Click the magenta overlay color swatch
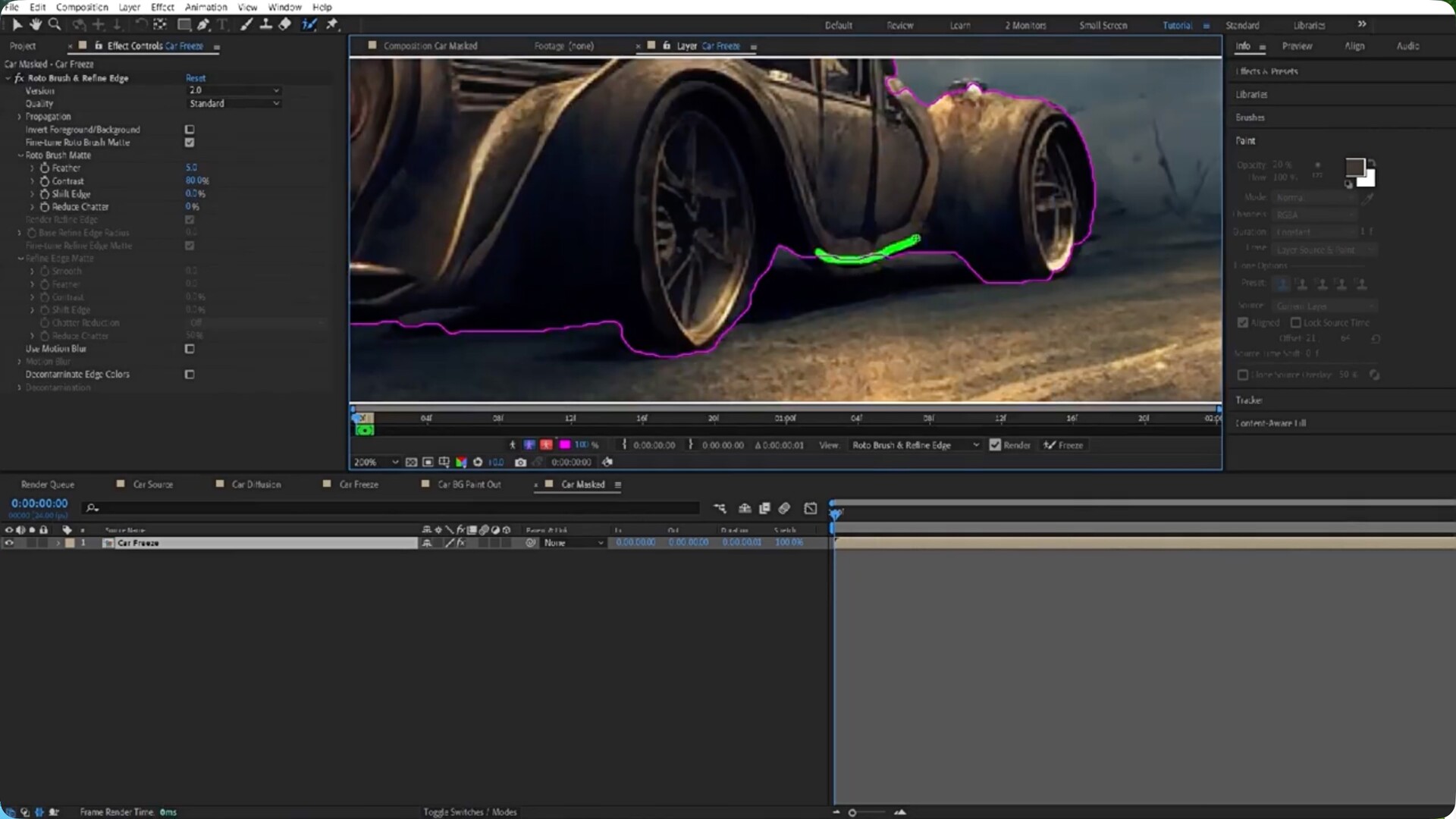Screen dimensions: 1456x819 (564, 445)
